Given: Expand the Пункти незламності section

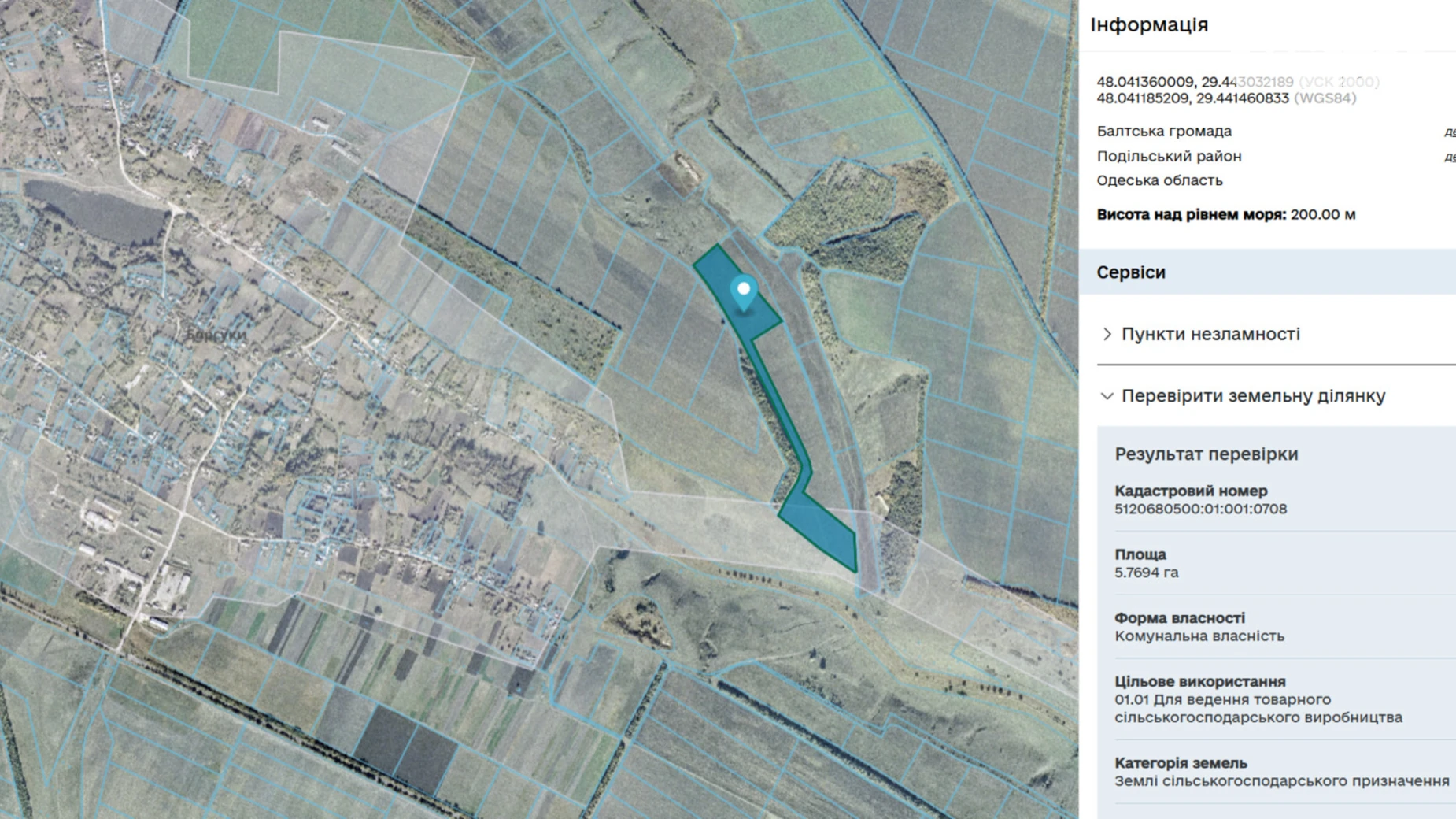Looking at the screenshot, I should [x=1210, y=334].
